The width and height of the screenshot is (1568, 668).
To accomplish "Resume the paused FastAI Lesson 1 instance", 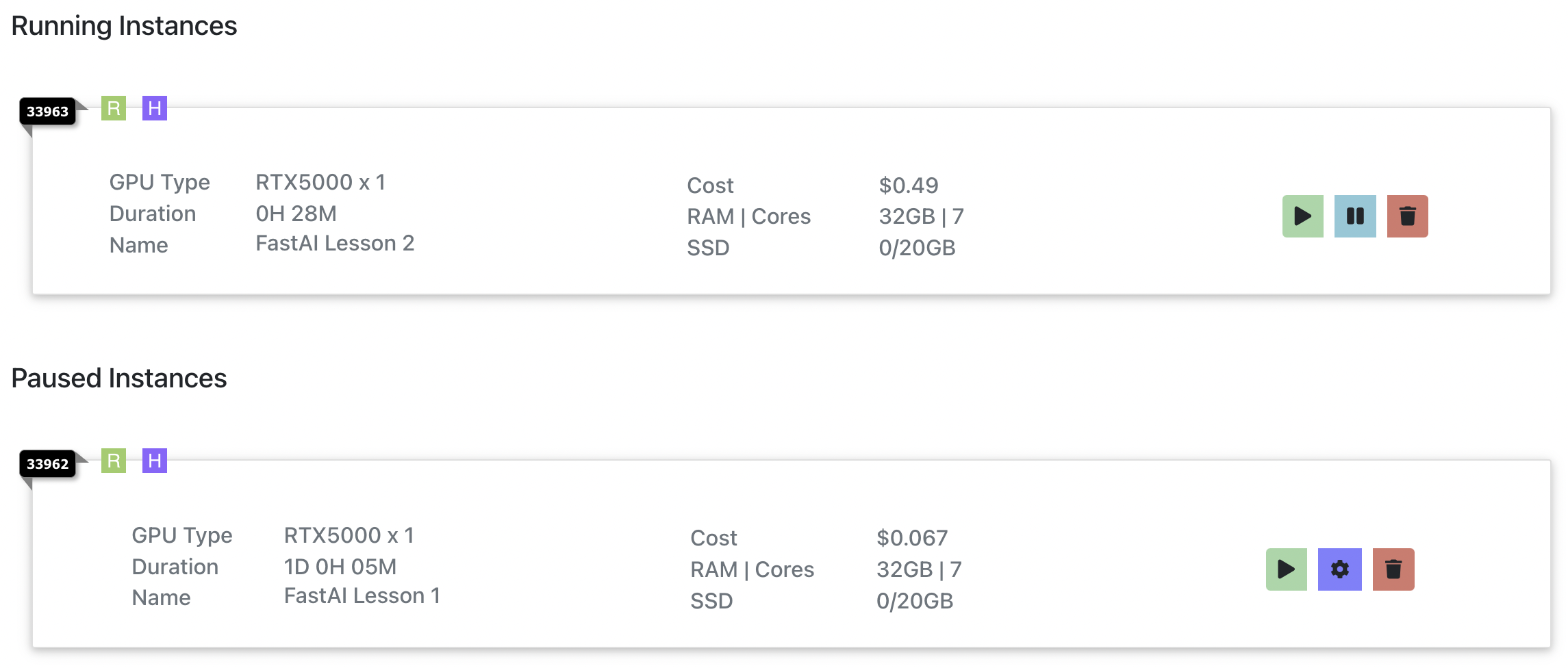I will tap(1286, 569).
